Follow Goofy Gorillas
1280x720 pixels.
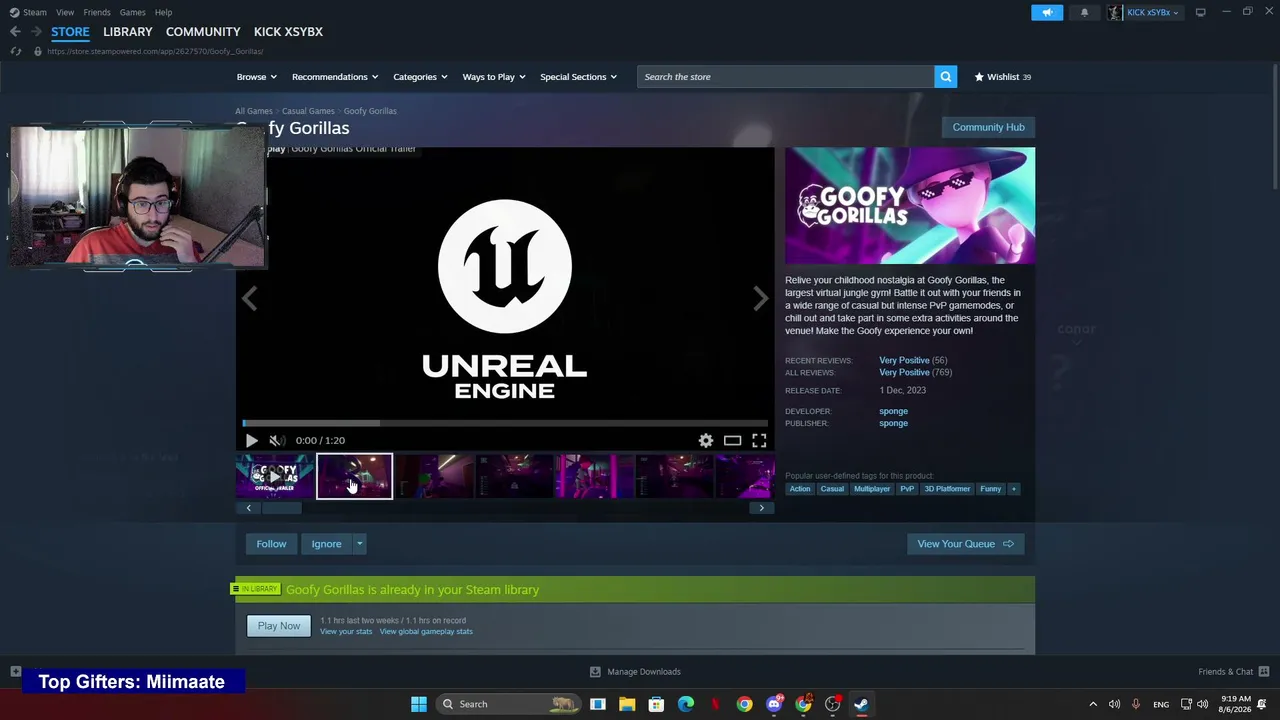click(x=271, y=544)
